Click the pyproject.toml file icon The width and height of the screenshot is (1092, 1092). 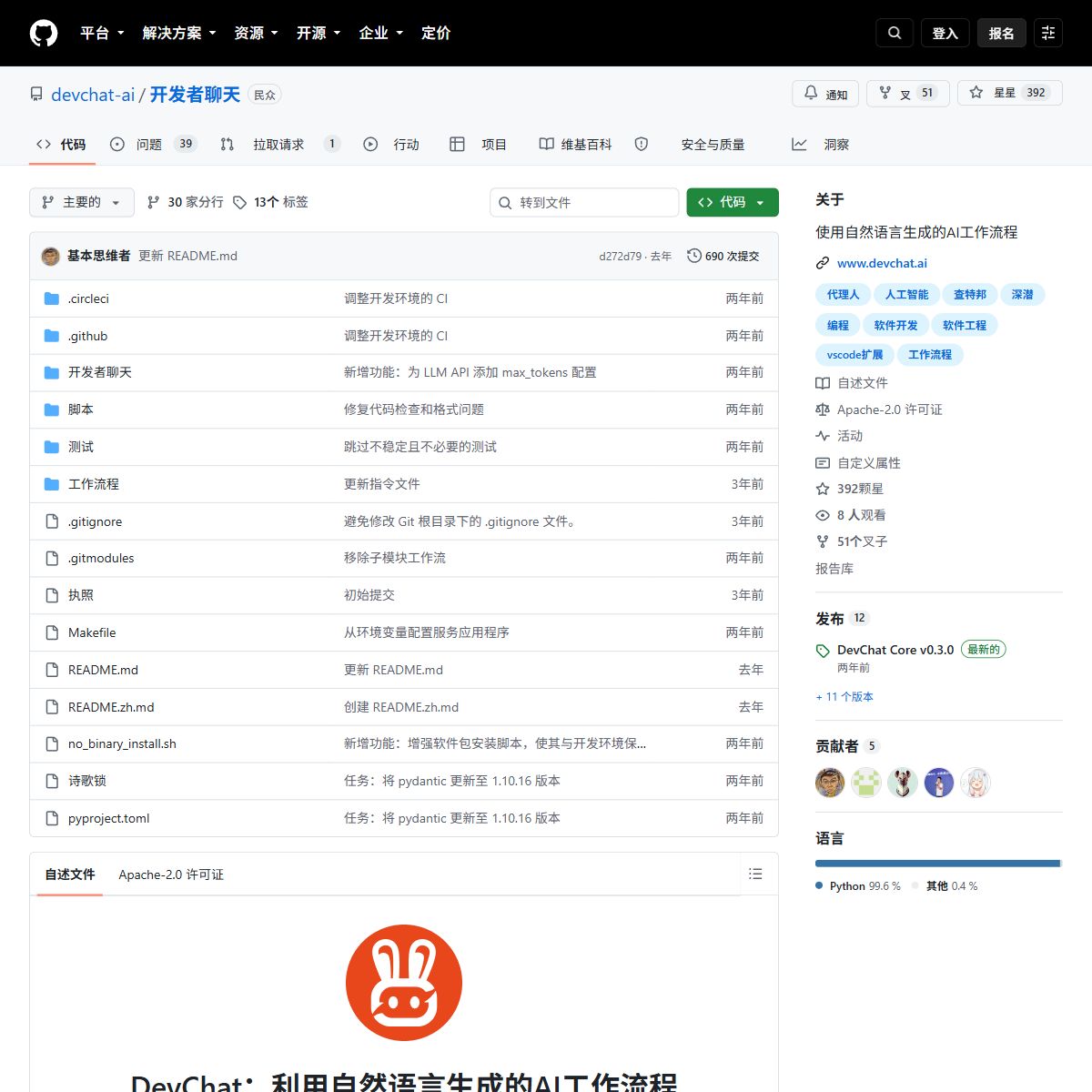(52, 818)
